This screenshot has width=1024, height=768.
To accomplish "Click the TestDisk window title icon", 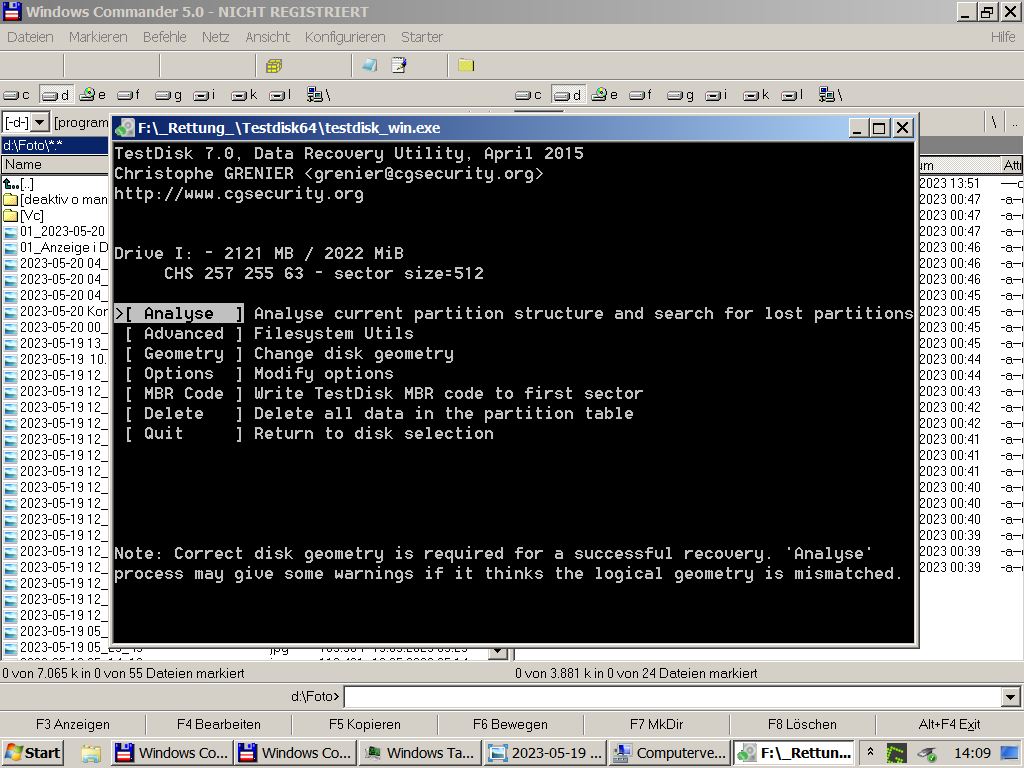I will 125,128.
